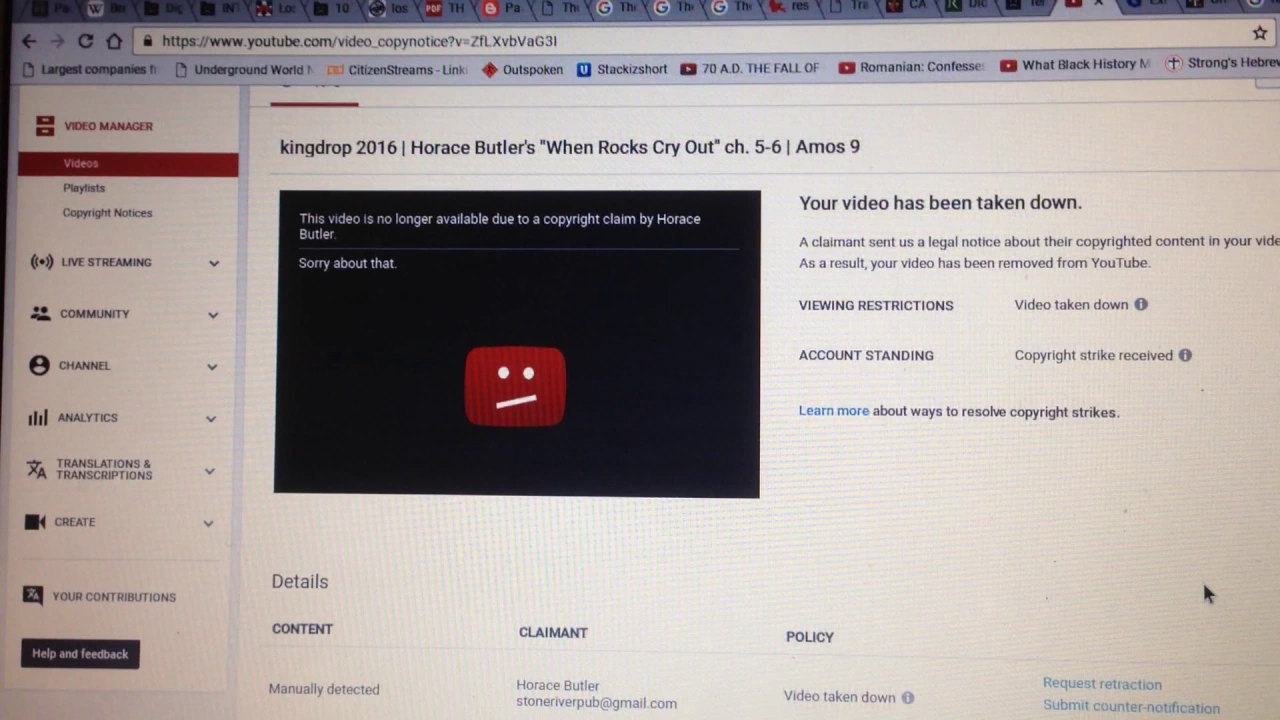Open the Strong's Hebrew bookmark
The height and width of the screenshot is (720, 1280).
click(1222, 63)
